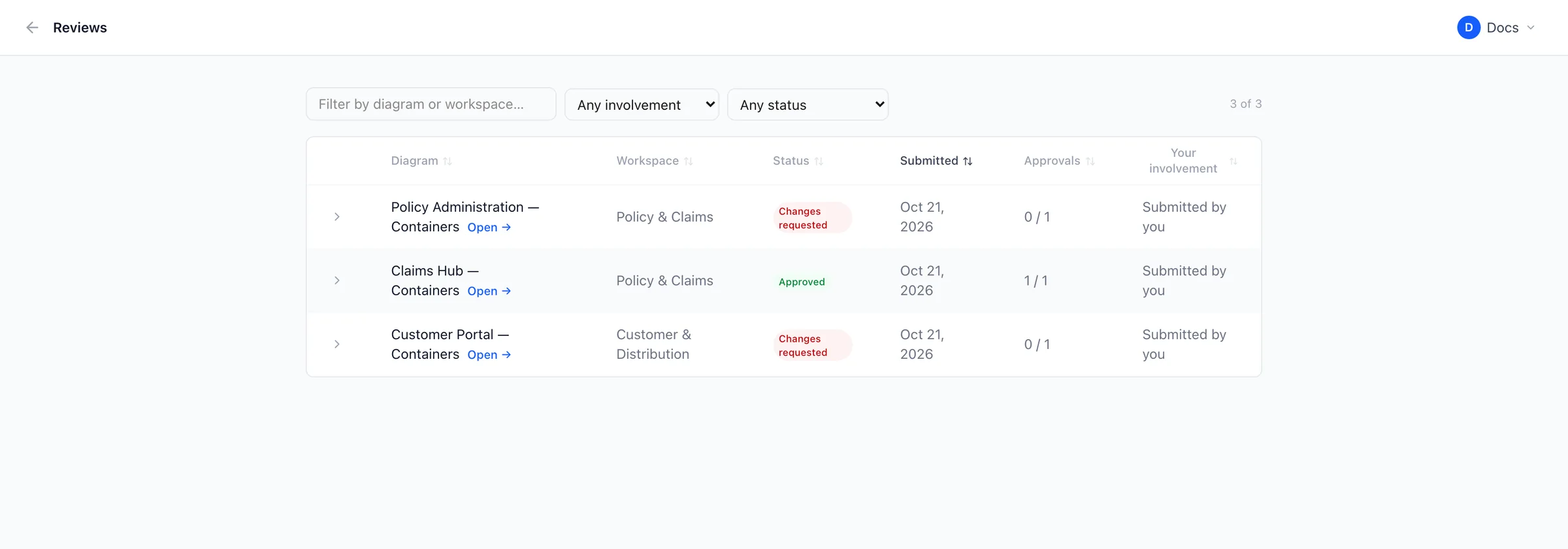Click Policy & Claims in Policy Administration row
The height and width of the screenshot is (549, 1568).
tap(664, 217)
